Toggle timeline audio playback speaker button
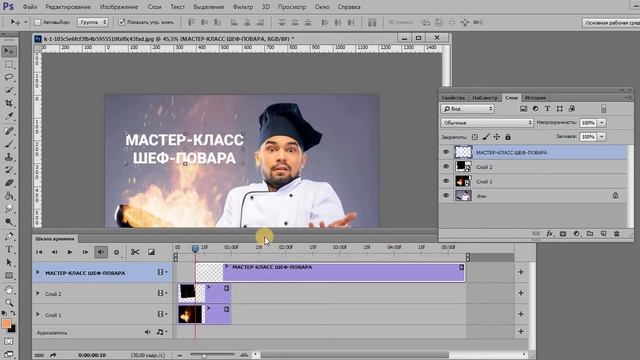The width and height of the screenshot is (640, 360). click(x=101, y=252)
